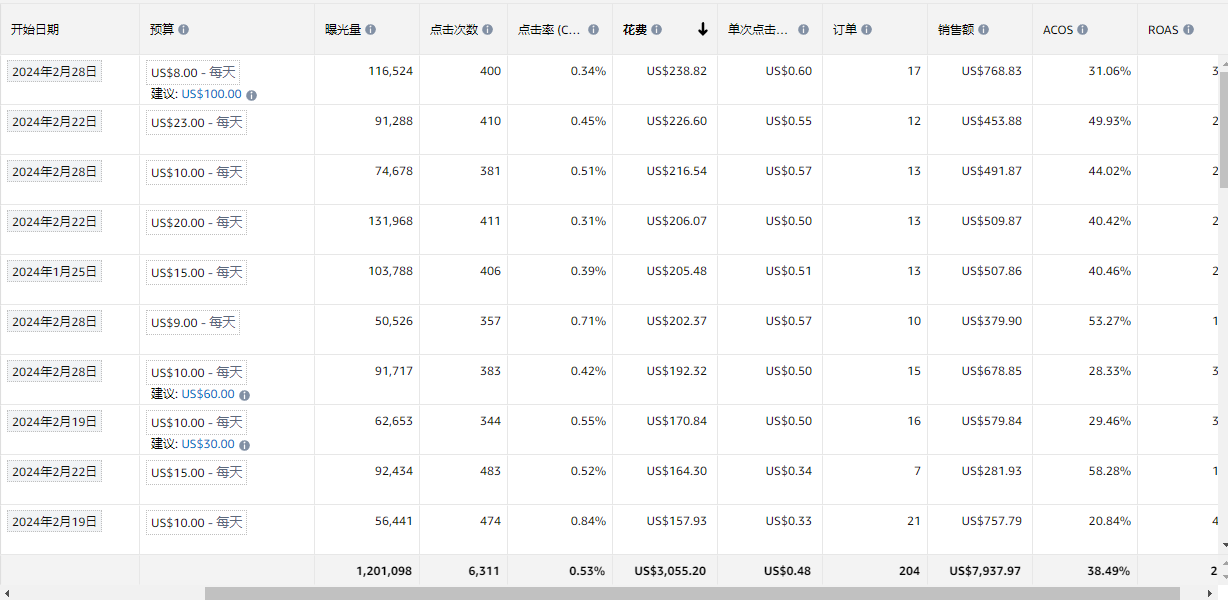
Task: Select the US$23.00 每天 budget field
Action: click(197, 121)
